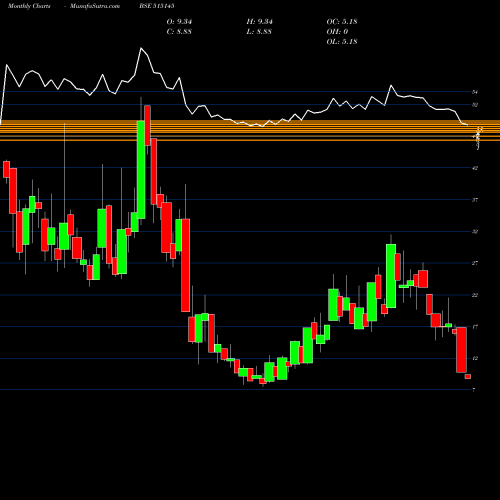The image size is (500, 500).
Task: Click the 42 price axis label
Action: pyautogui.click(x=475, y=168)
